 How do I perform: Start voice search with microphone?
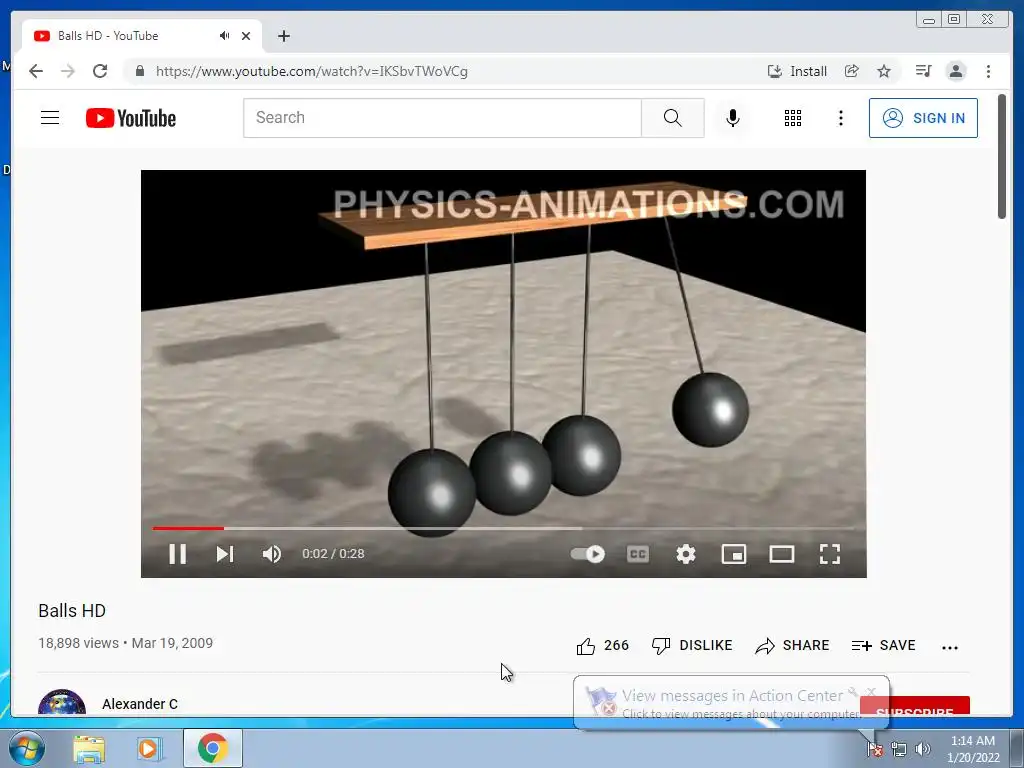[x=733, y=118]
